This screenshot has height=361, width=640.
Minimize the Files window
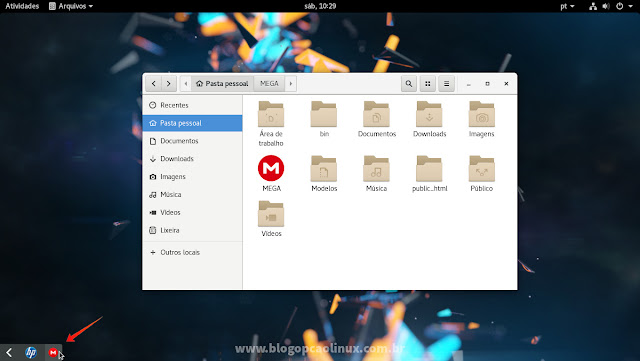click(x=469, y=84)
